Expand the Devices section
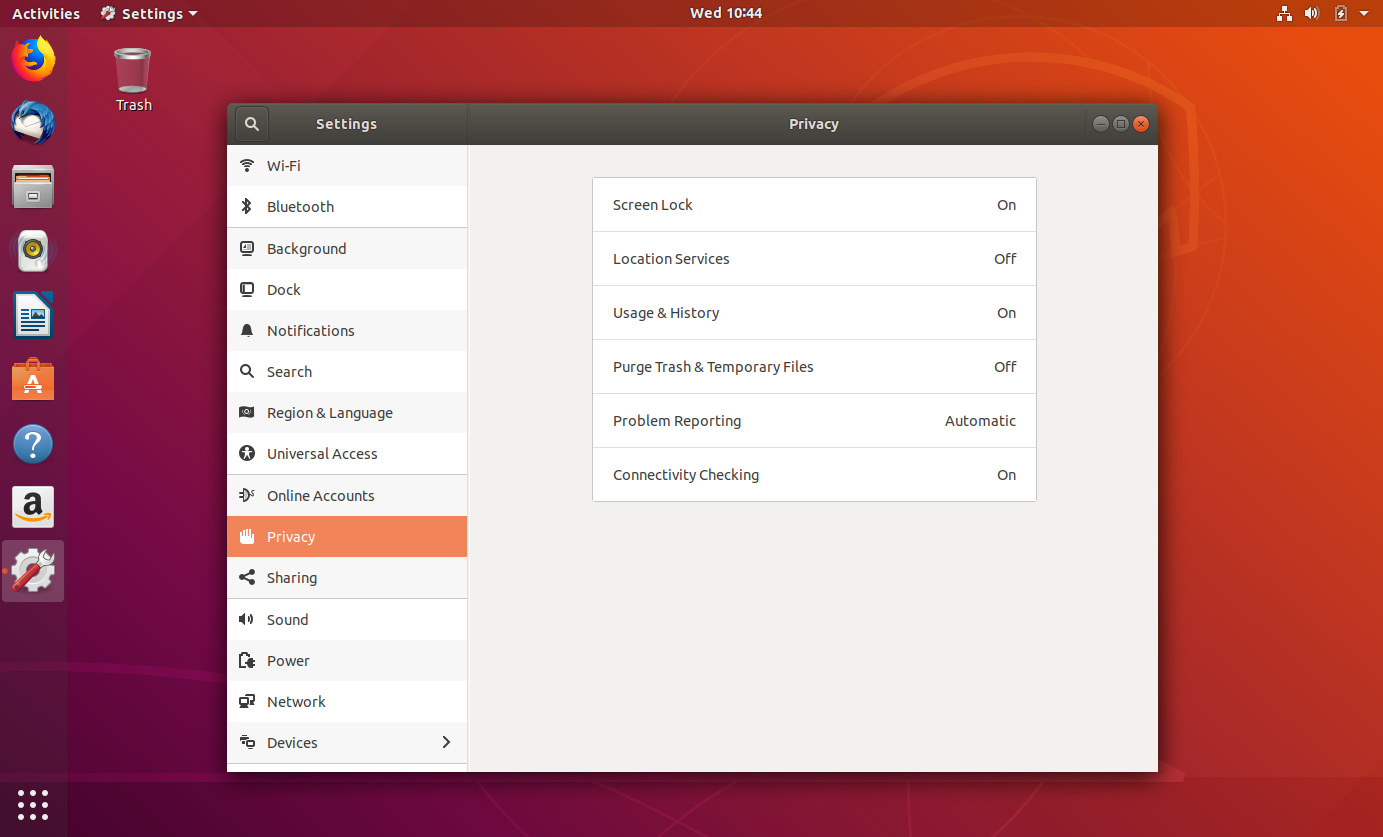1383x837 pixels. coord(346,742)
